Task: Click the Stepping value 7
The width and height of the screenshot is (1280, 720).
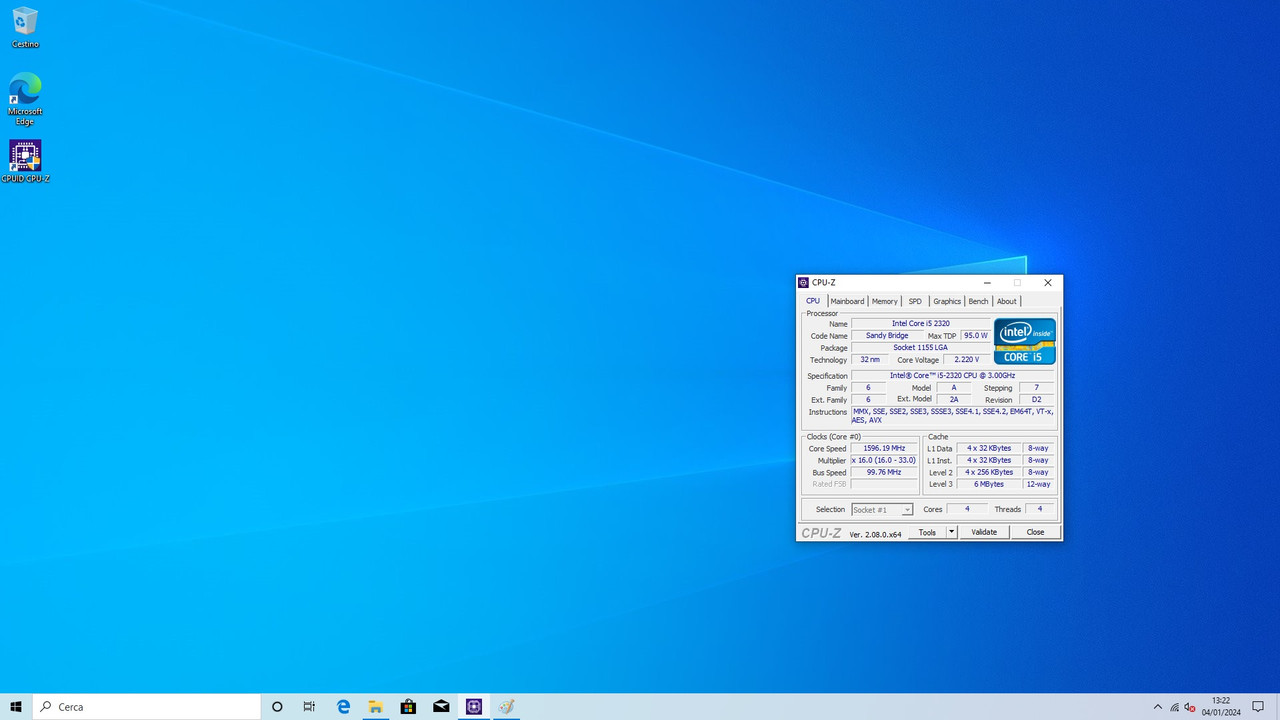Action: point(1036,388)
